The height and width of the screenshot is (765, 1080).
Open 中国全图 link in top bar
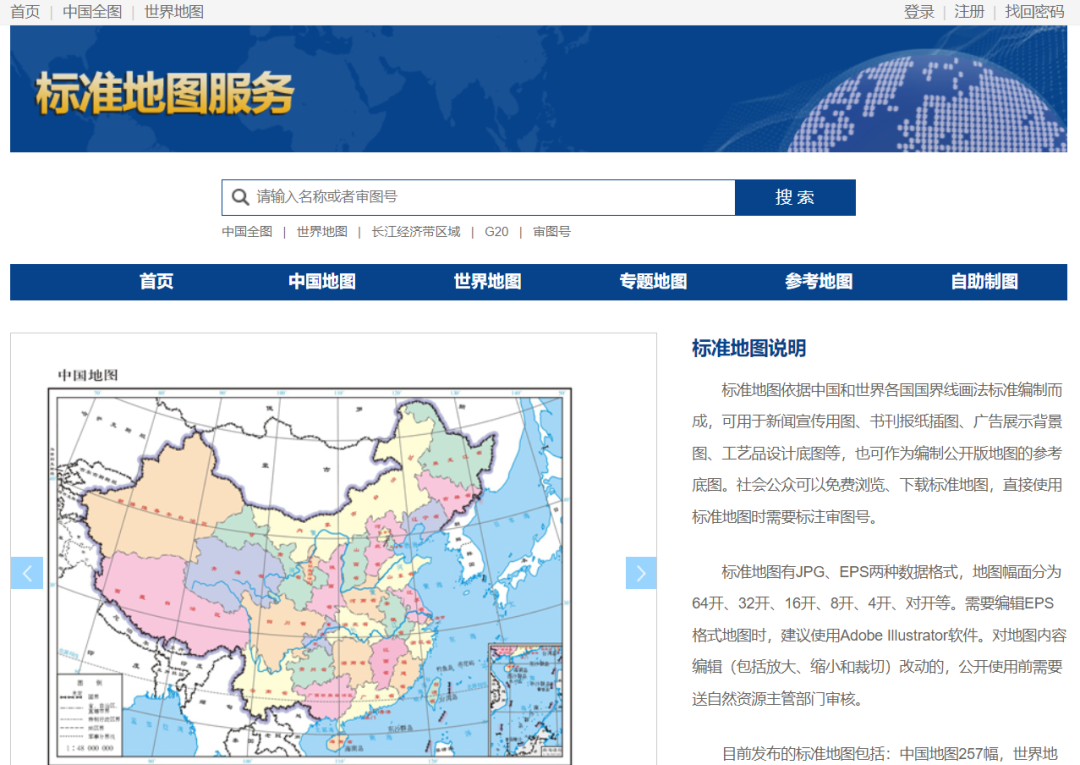92,12
